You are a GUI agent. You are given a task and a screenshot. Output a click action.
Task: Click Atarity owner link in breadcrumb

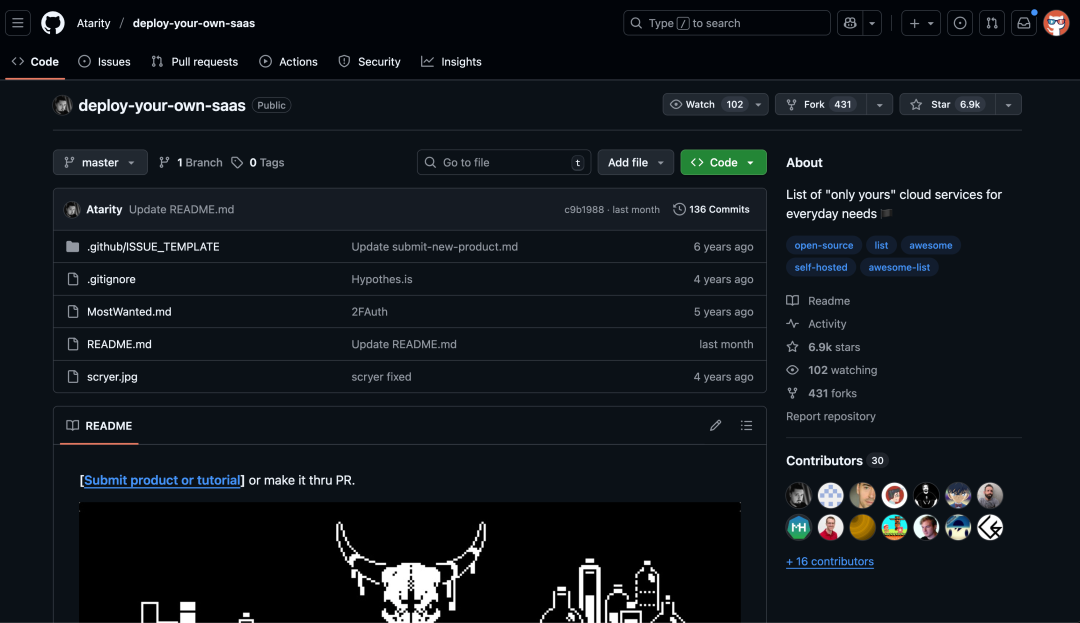tap(94, 23)
